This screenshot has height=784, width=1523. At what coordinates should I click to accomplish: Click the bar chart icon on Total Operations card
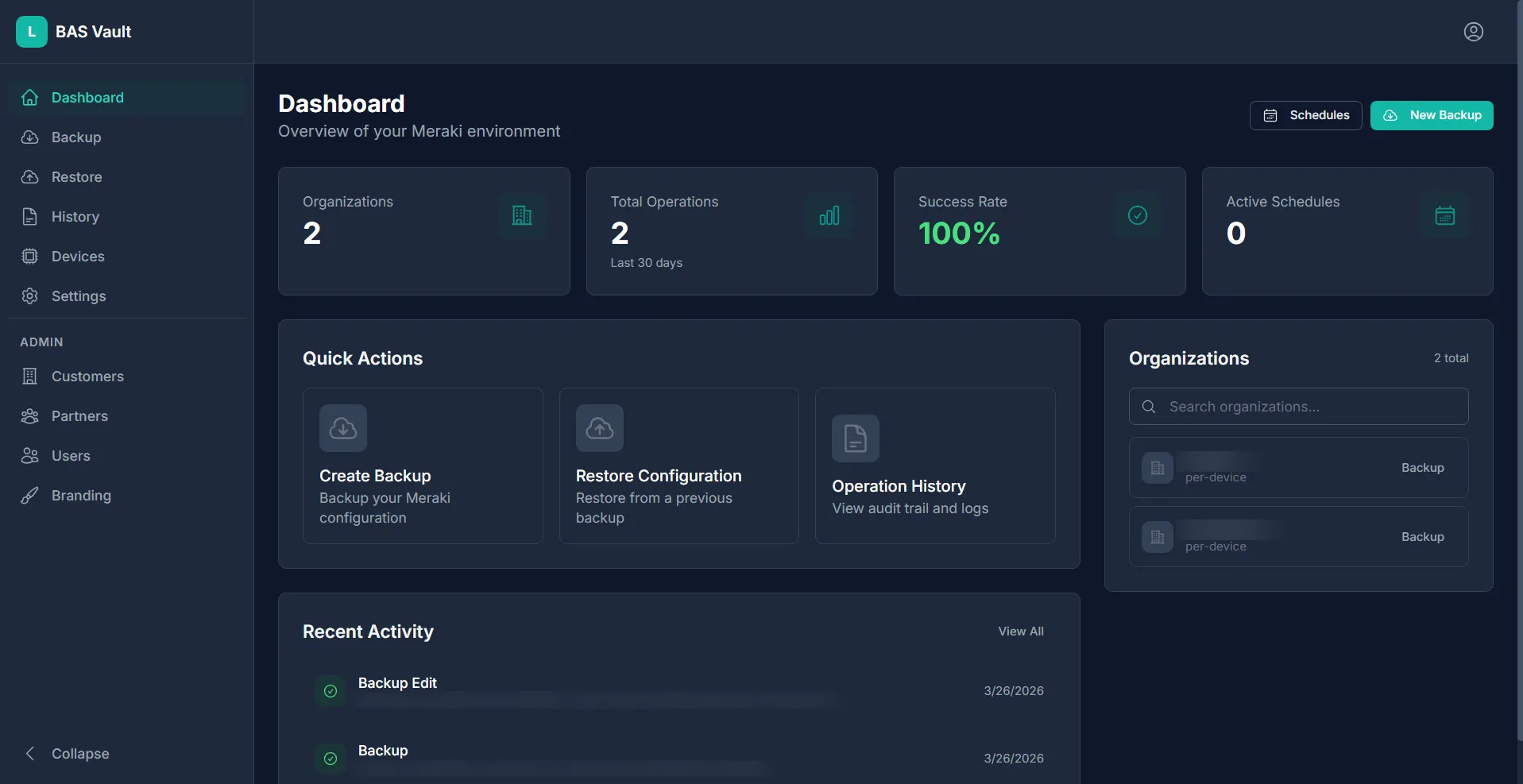[x=829, y=215]
